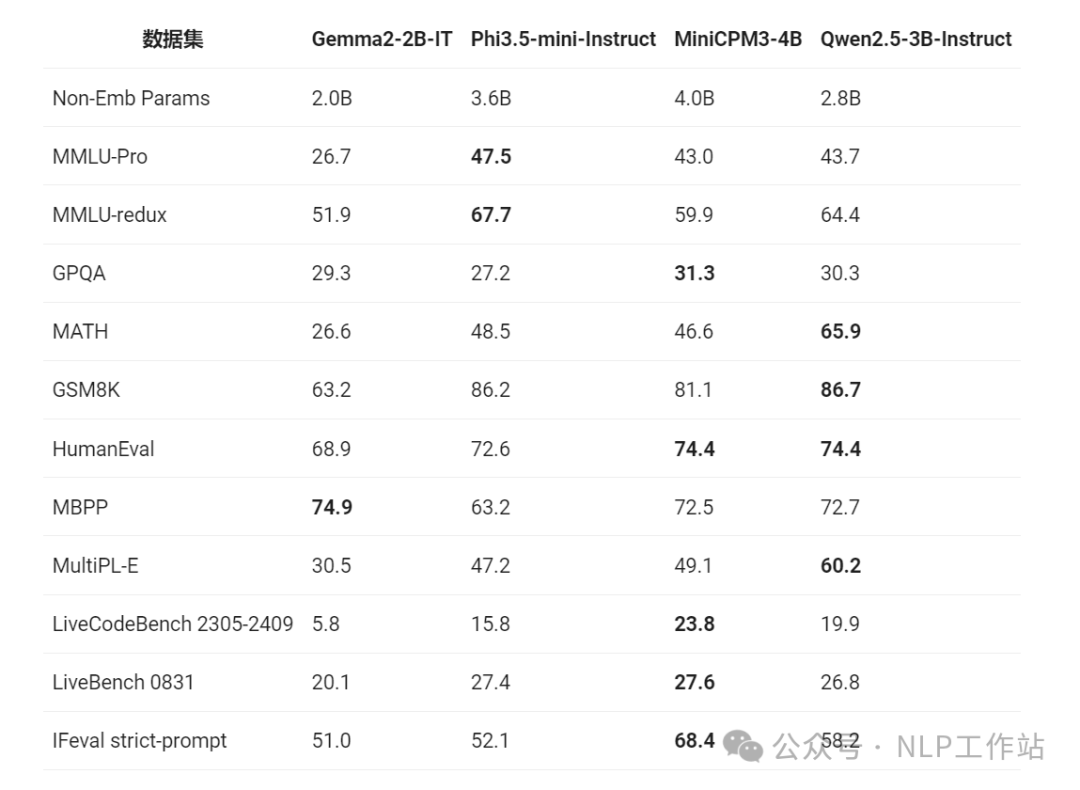This screenshot has width=1080, height=790.
Task: Click the bold 65.9 MATH score
Action: pos(840,331)
